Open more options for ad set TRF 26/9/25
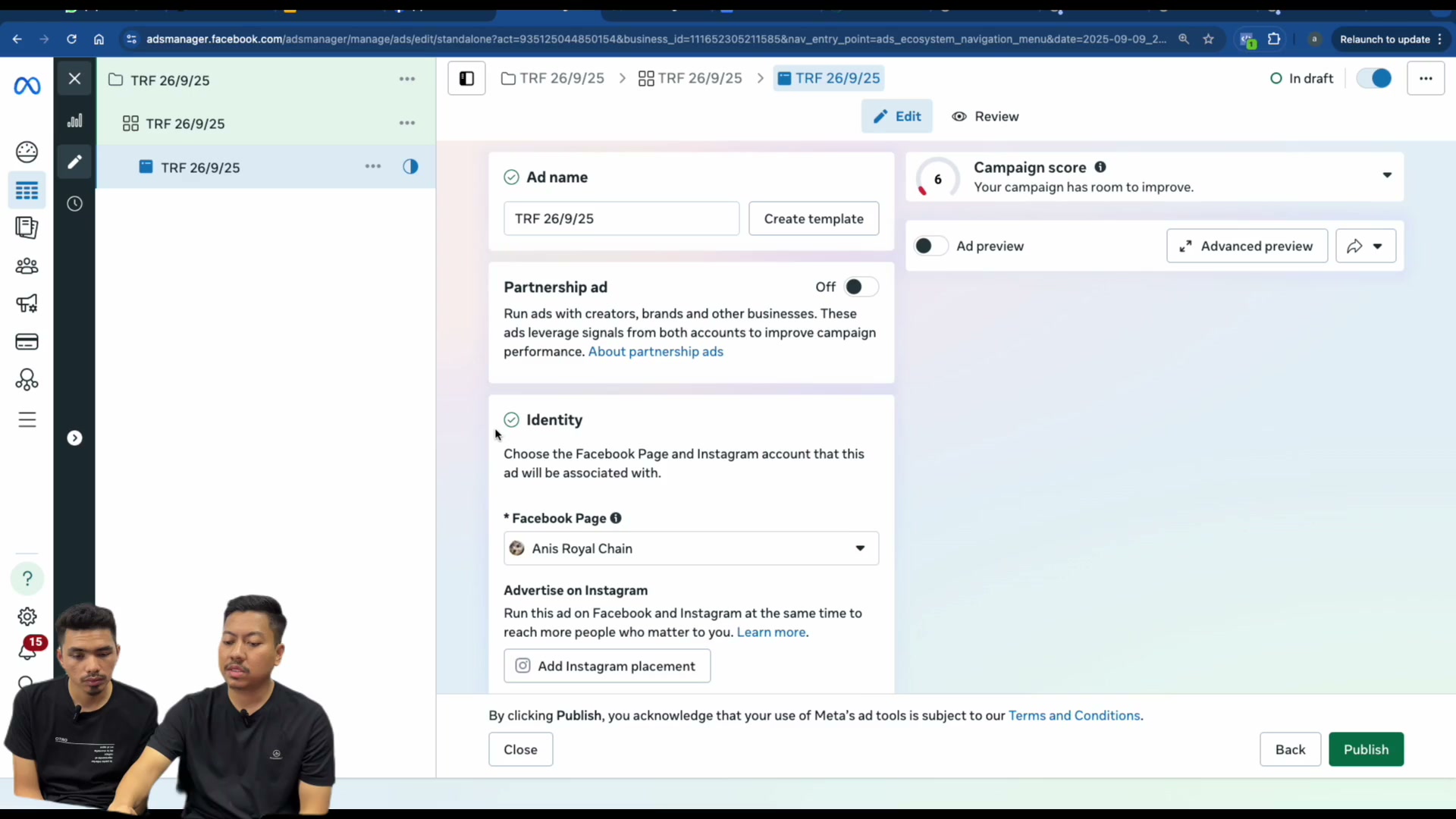The width and height of the screenshot is (1456, 819). (x=407, y=123)
